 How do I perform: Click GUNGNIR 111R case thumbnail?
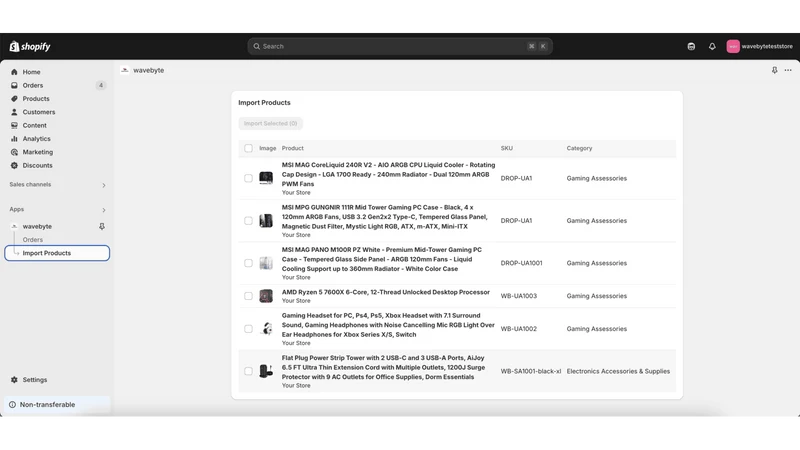pyautogui.click(x=266, y=220)
